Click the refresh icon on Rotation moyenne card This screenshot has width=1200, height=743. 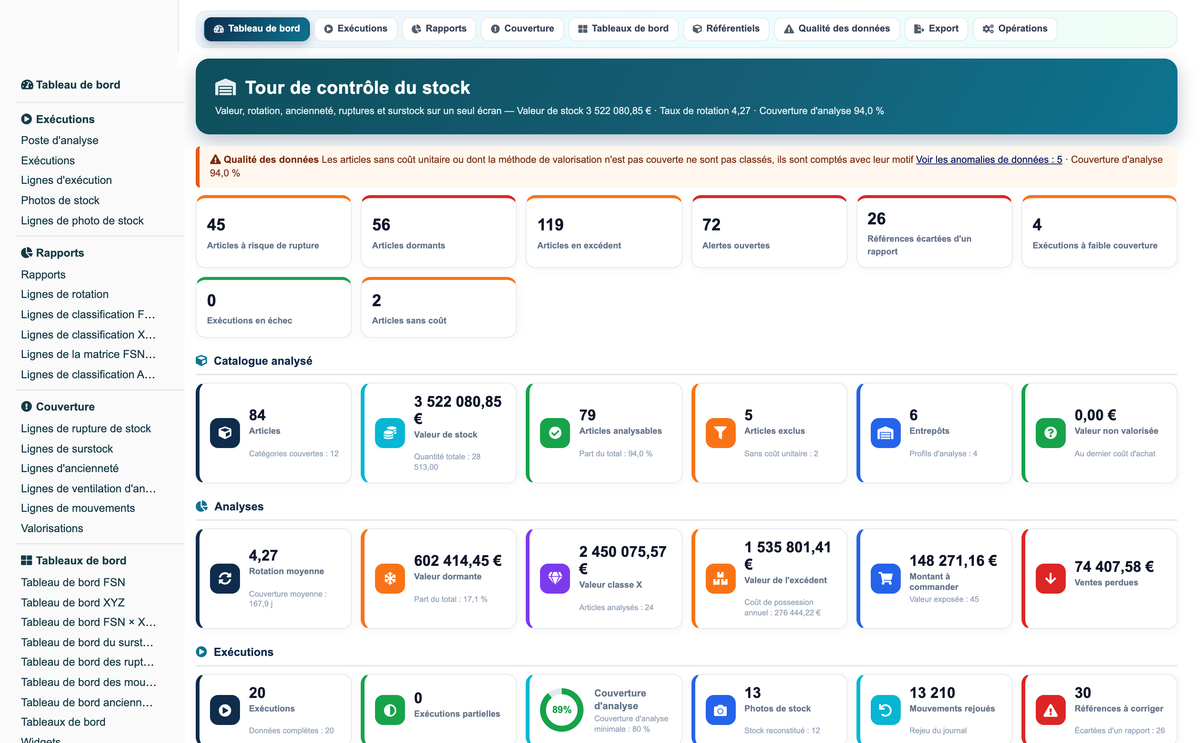pyautogui.click(x=225, y=578)
